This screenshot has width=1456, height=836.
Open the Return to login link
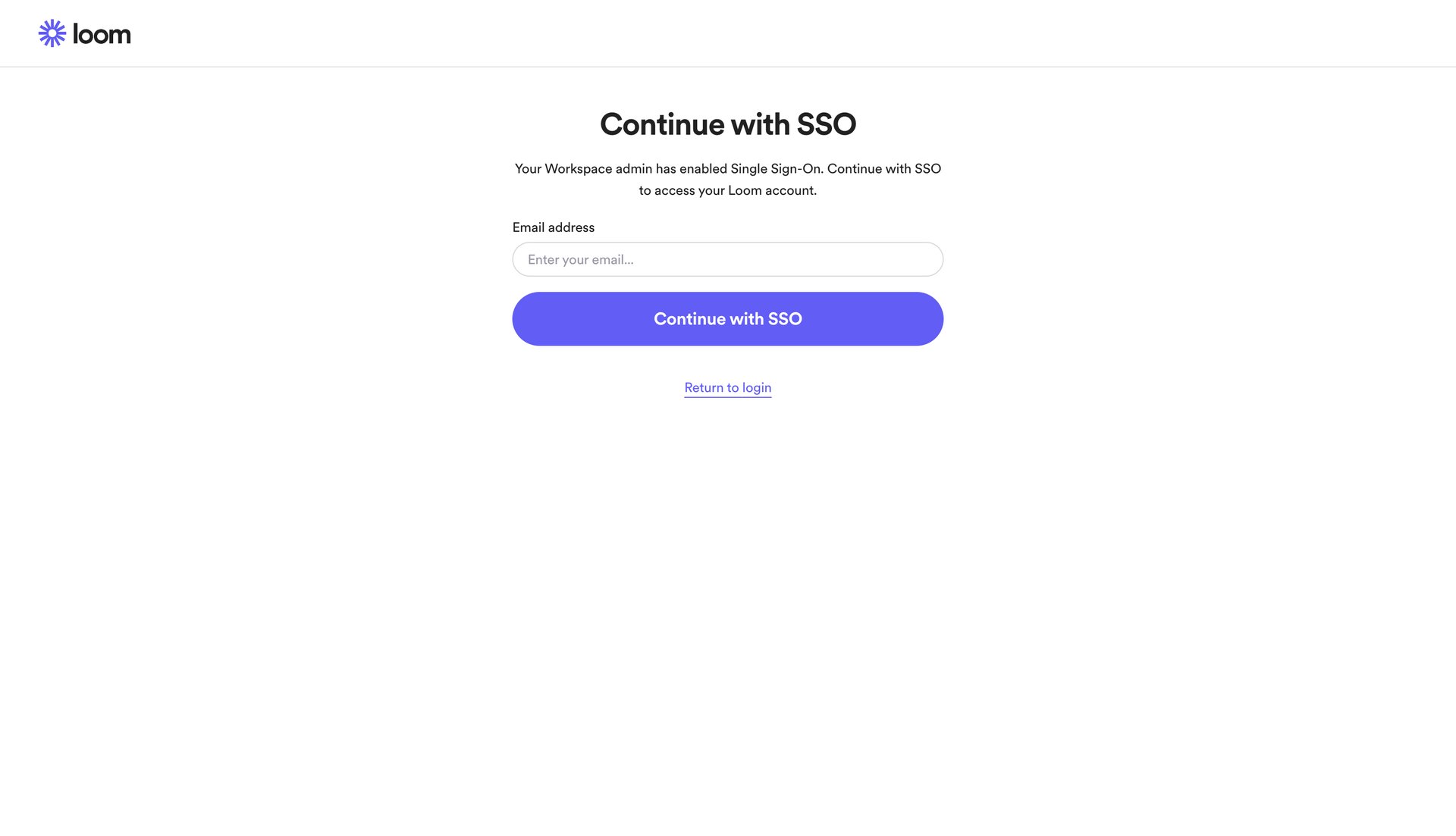[727, 387]
